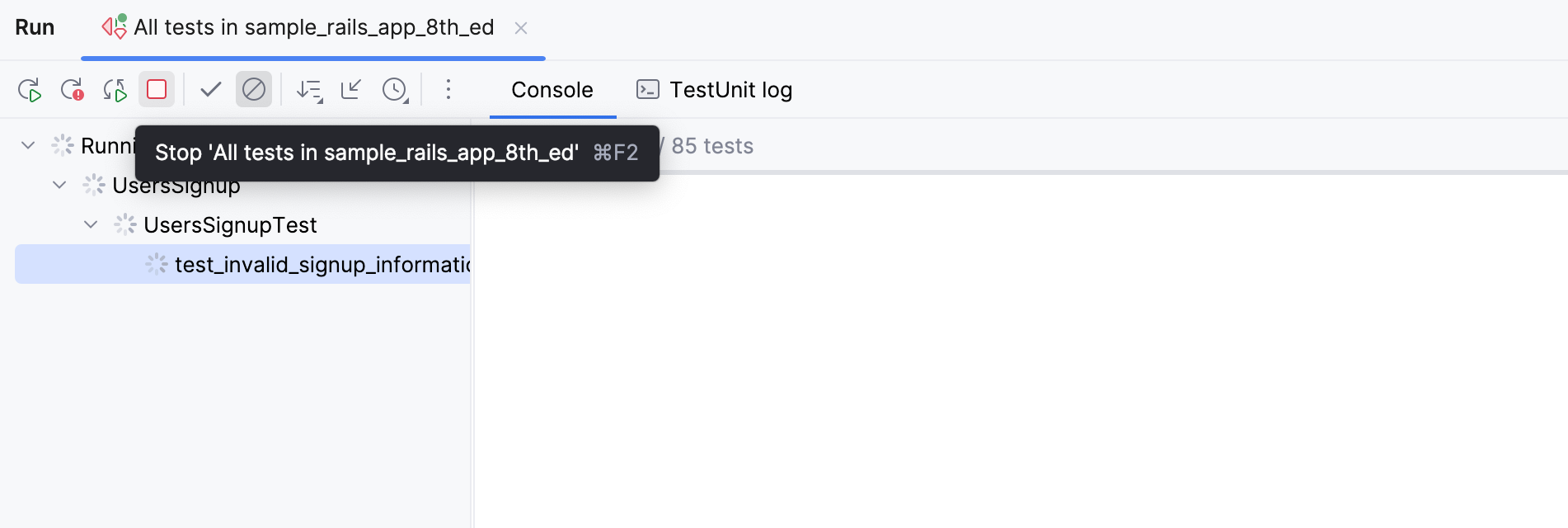Stop the running test session
This screenshot has width=1568, height=528.
click(156, 89)
